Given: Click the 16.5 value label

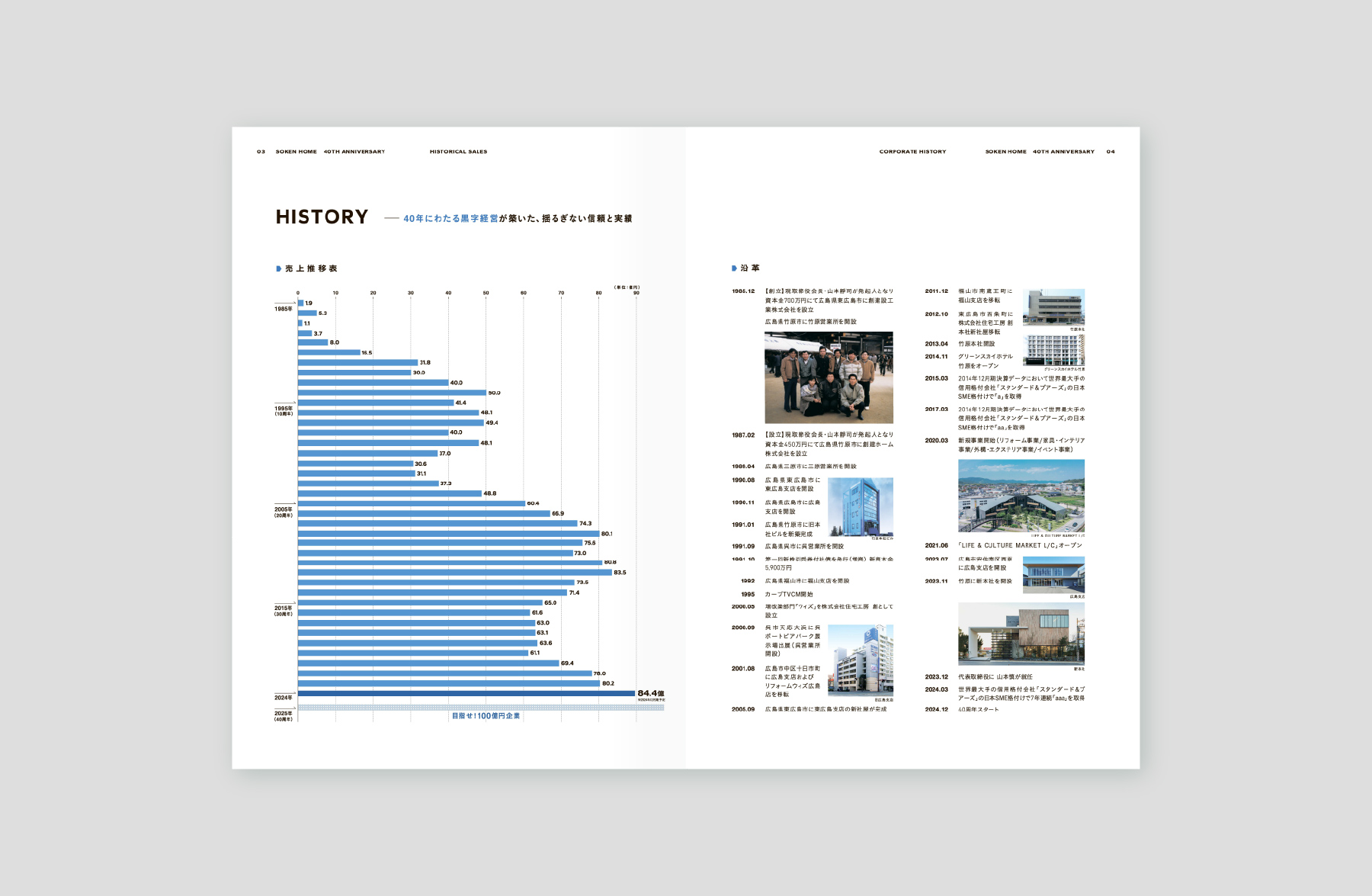Looking at the screenshot, I should (367, 352).
